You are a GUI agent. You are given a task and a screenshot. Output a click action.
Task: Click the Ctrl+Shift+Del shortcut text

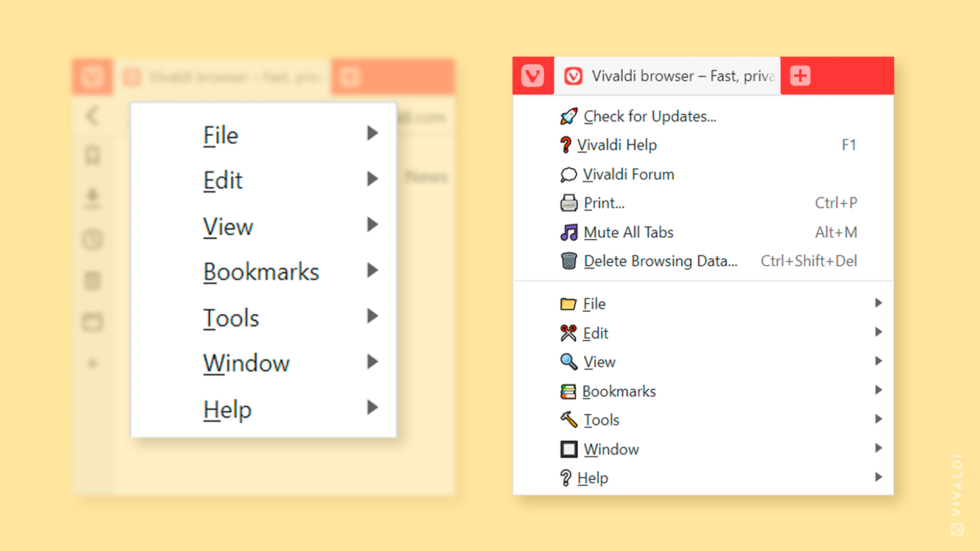(809, 261)
